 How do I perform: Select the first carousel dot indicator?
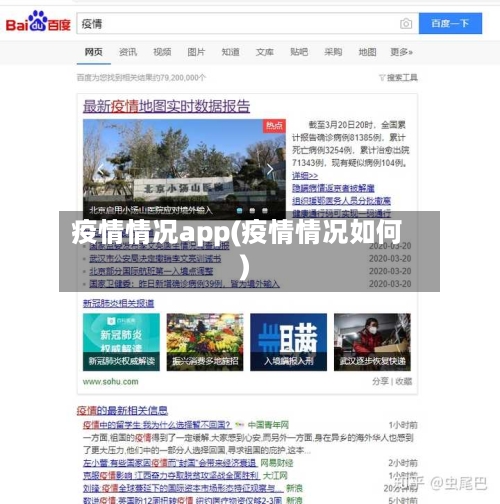[239, 211]
